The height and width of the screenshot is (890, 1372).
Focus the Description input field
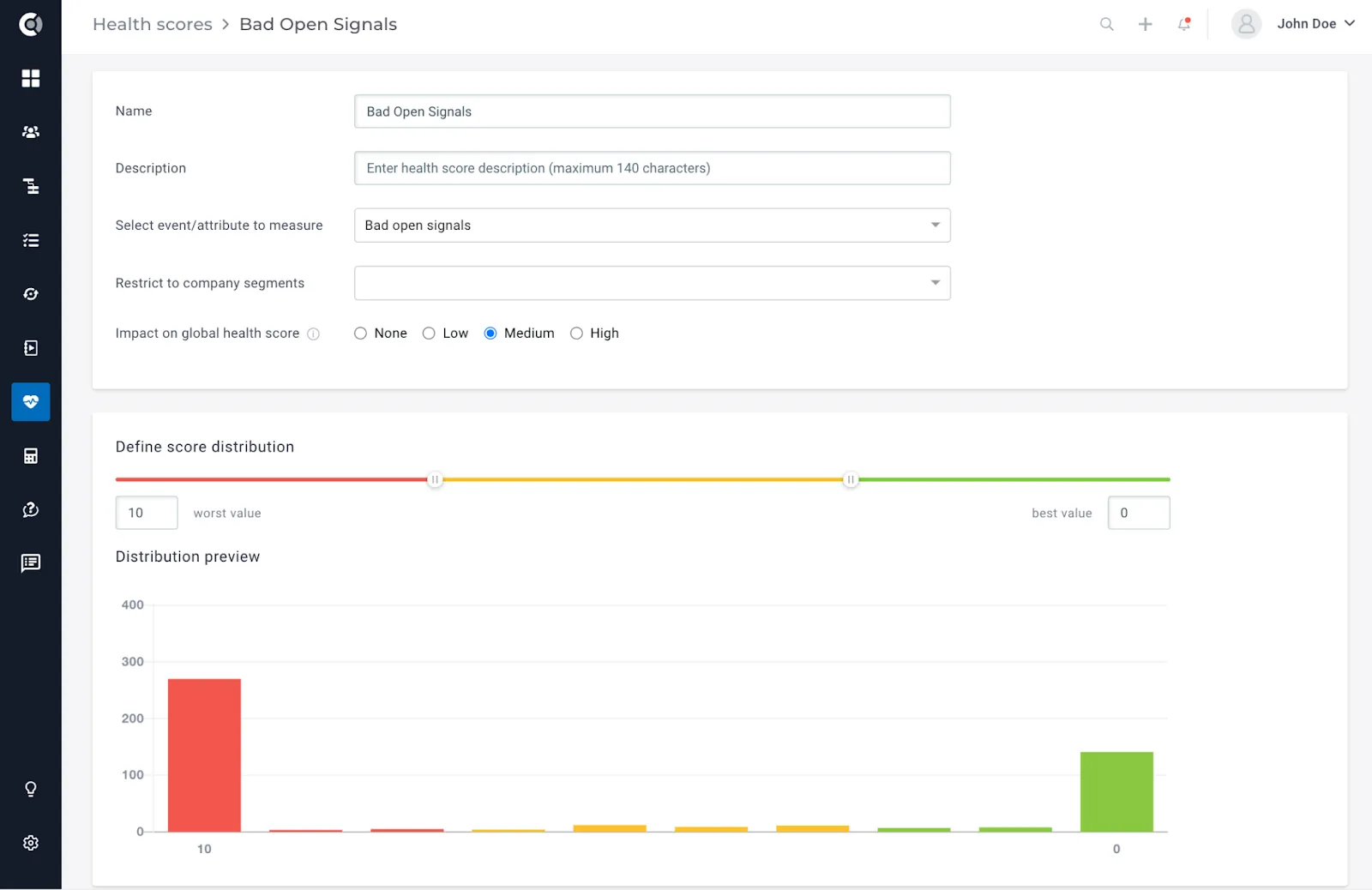[652, 168]
